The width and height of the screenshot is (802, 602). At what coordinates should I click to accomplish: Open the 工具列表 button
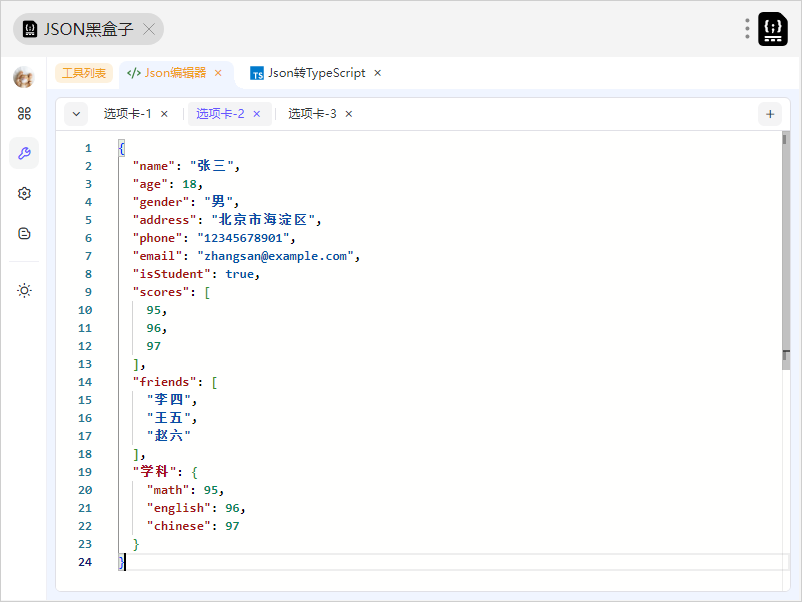tap(84, 73)
